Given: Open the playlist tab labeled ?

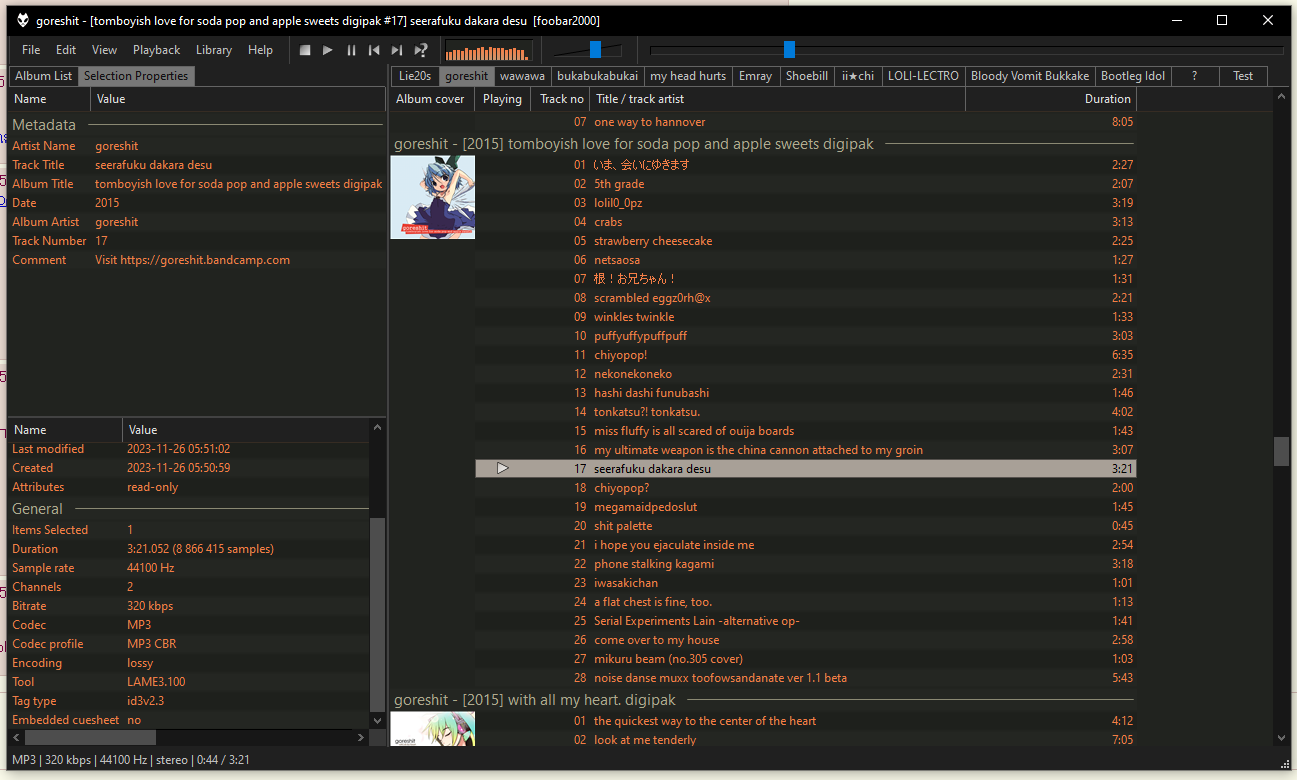Looking at the screenshot, I should coord(1195,76).
